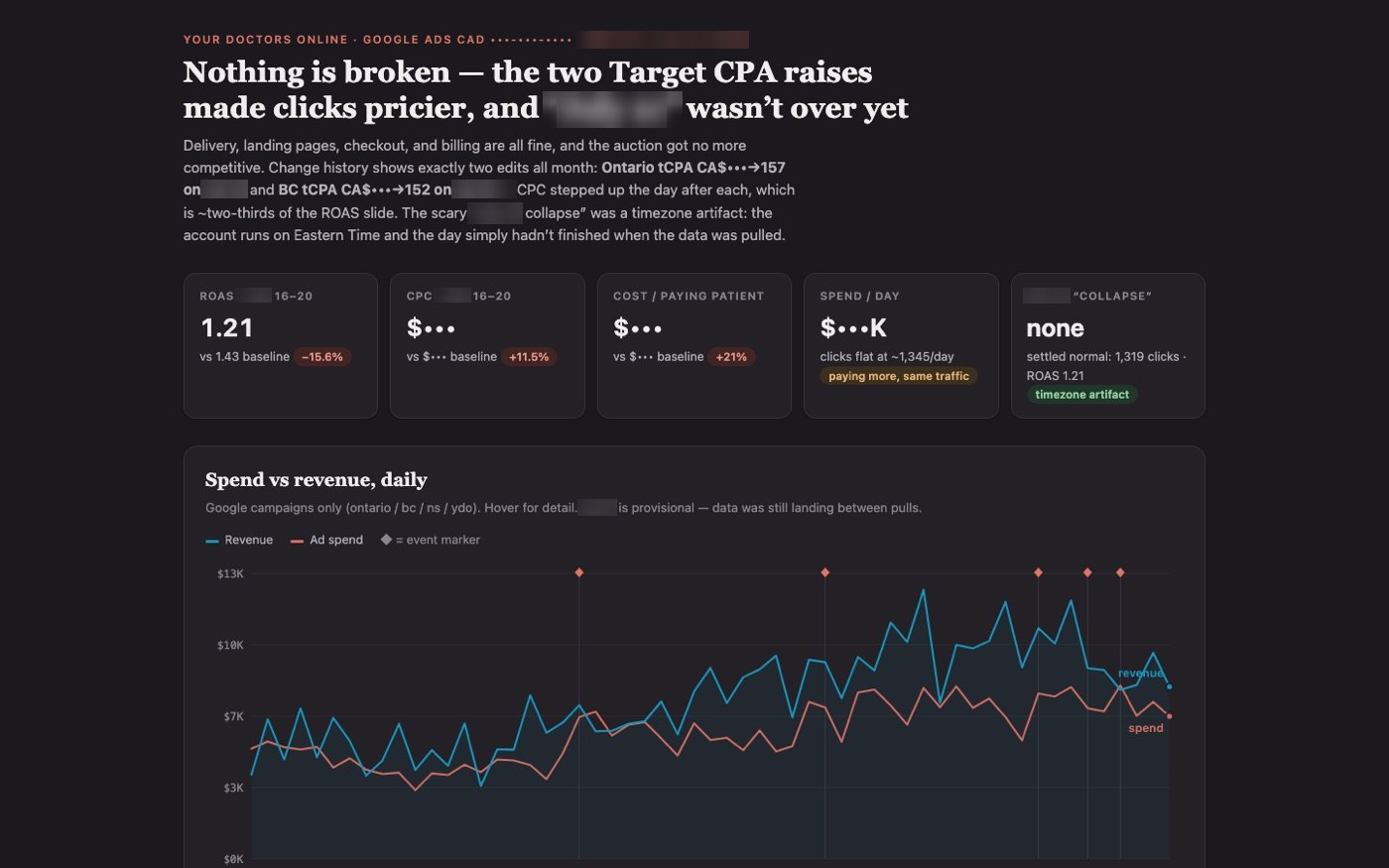This screenshot has width=1389, height=868.
Task: Select the large 1.21 ROAS value
Action: (x=227, y=327)
